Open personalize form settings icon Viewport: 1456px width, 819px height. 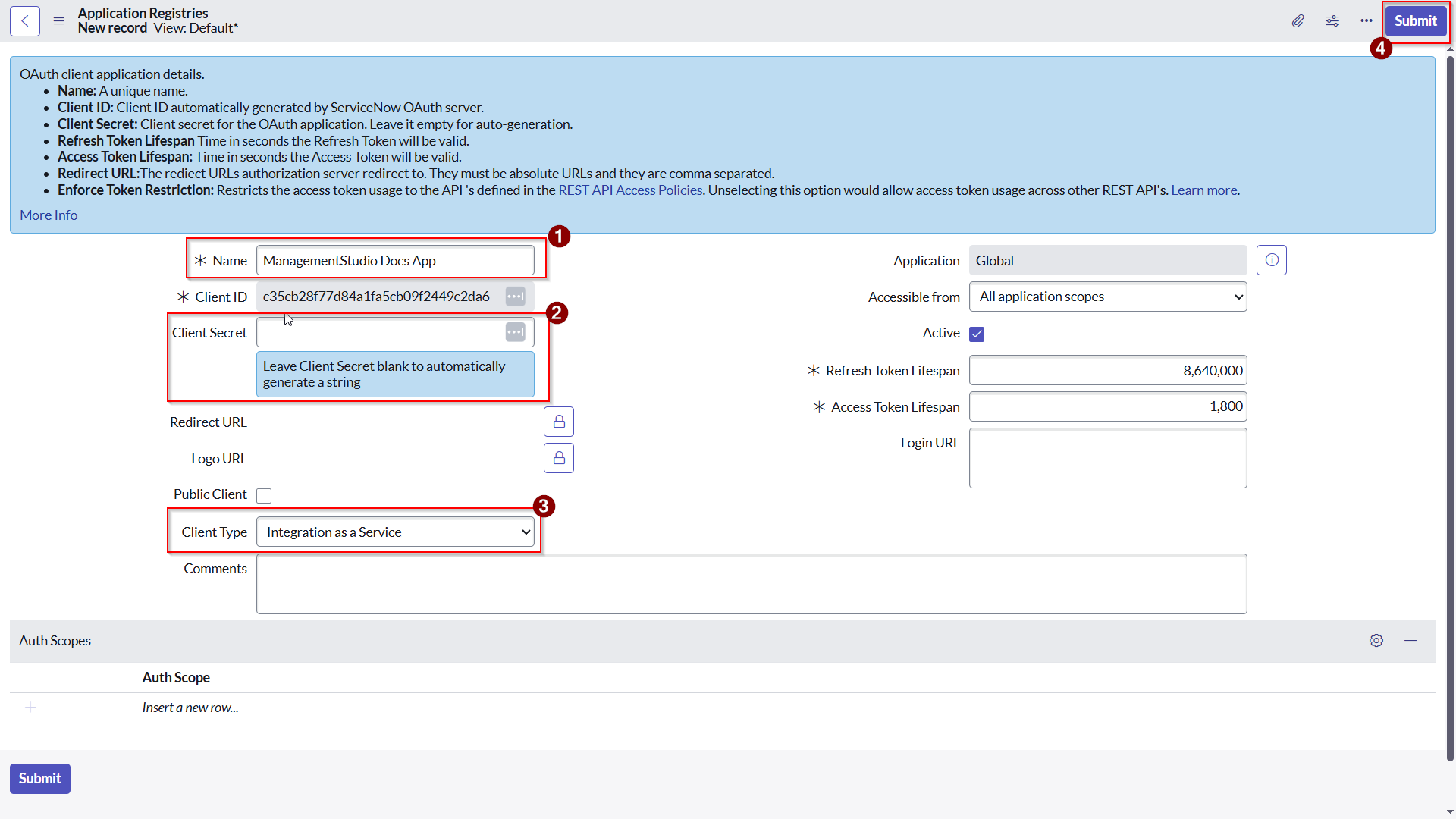click(x=1332, y=21)
